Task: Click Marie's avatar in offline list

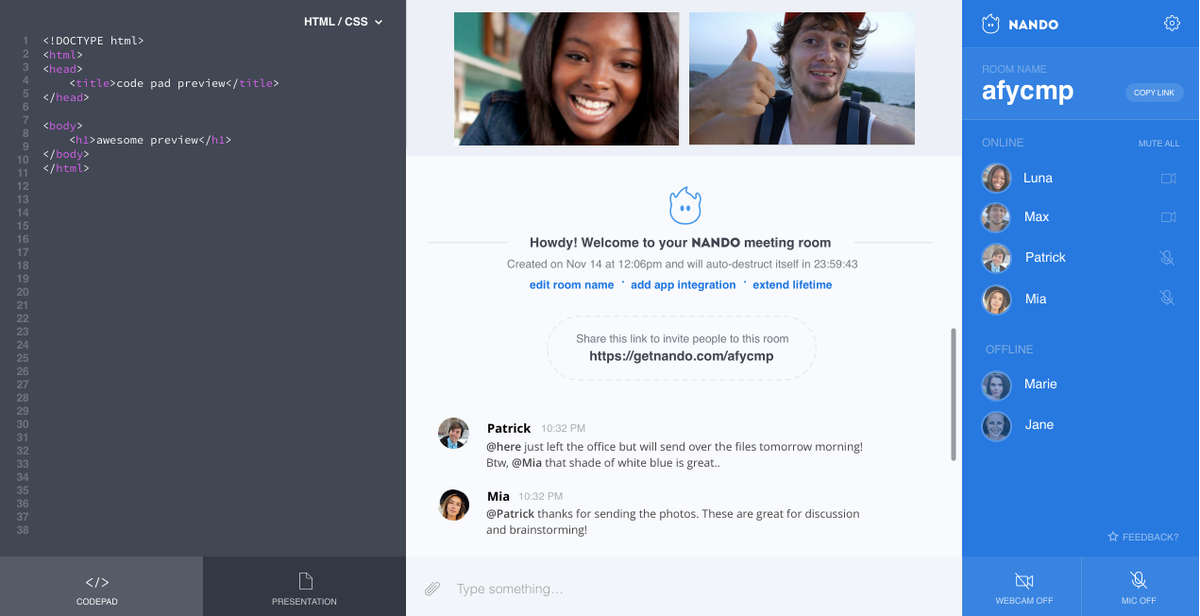Action: click(996, 385)
